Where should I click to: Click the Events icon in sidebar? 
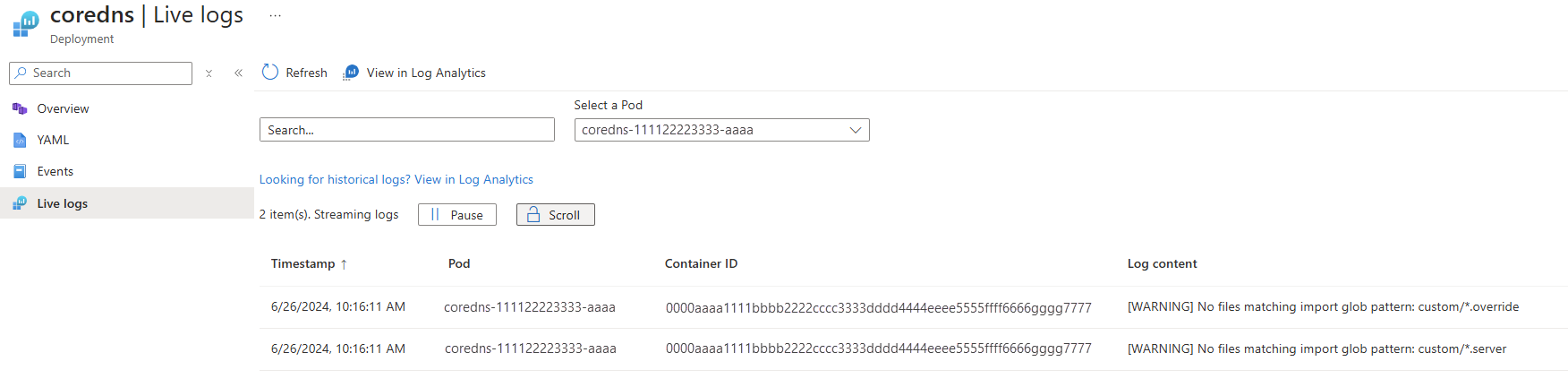20,171
